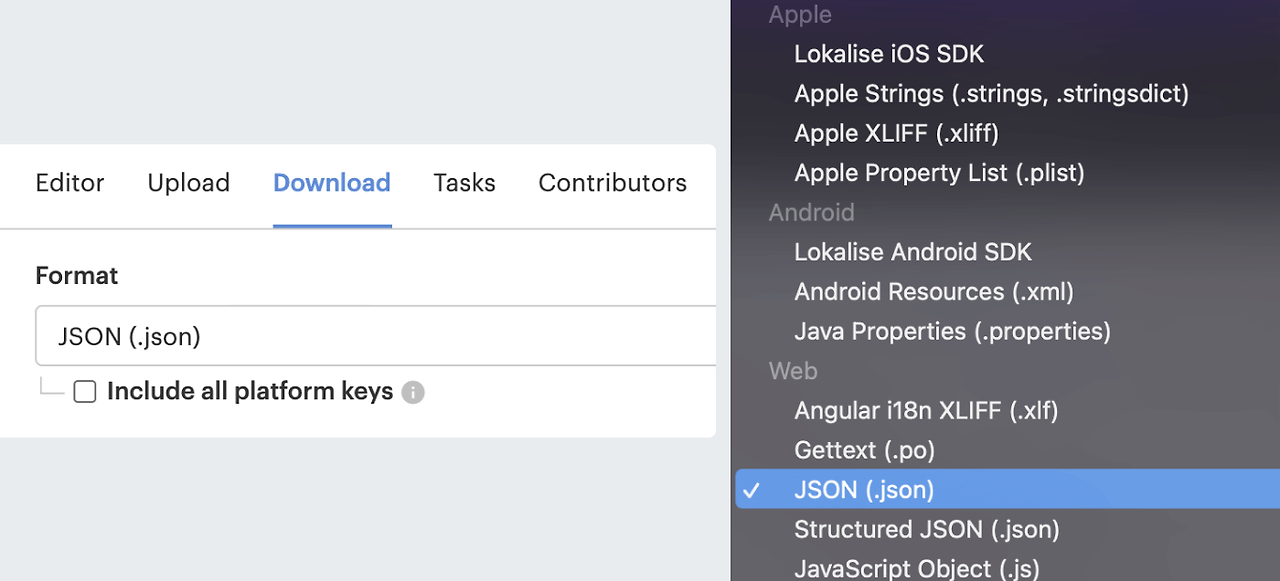Choose Structured JSON (.json) format
1280x581 pixels.
(926, 529)
